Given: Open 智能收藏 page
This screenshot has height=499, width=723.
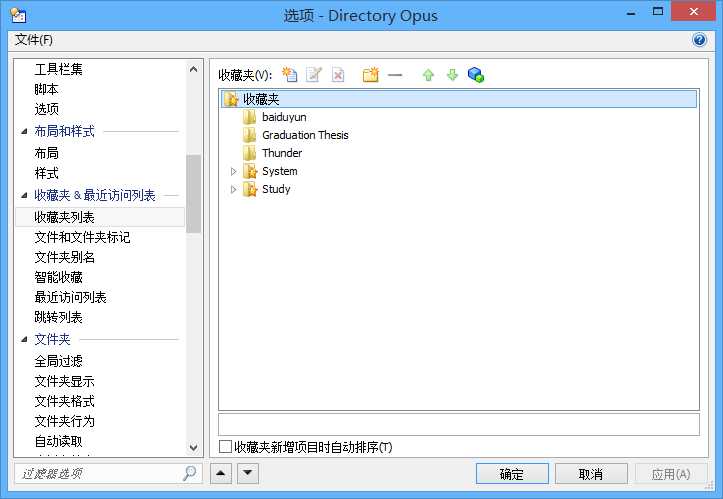Looking at the screenshot, I should 59,277.
